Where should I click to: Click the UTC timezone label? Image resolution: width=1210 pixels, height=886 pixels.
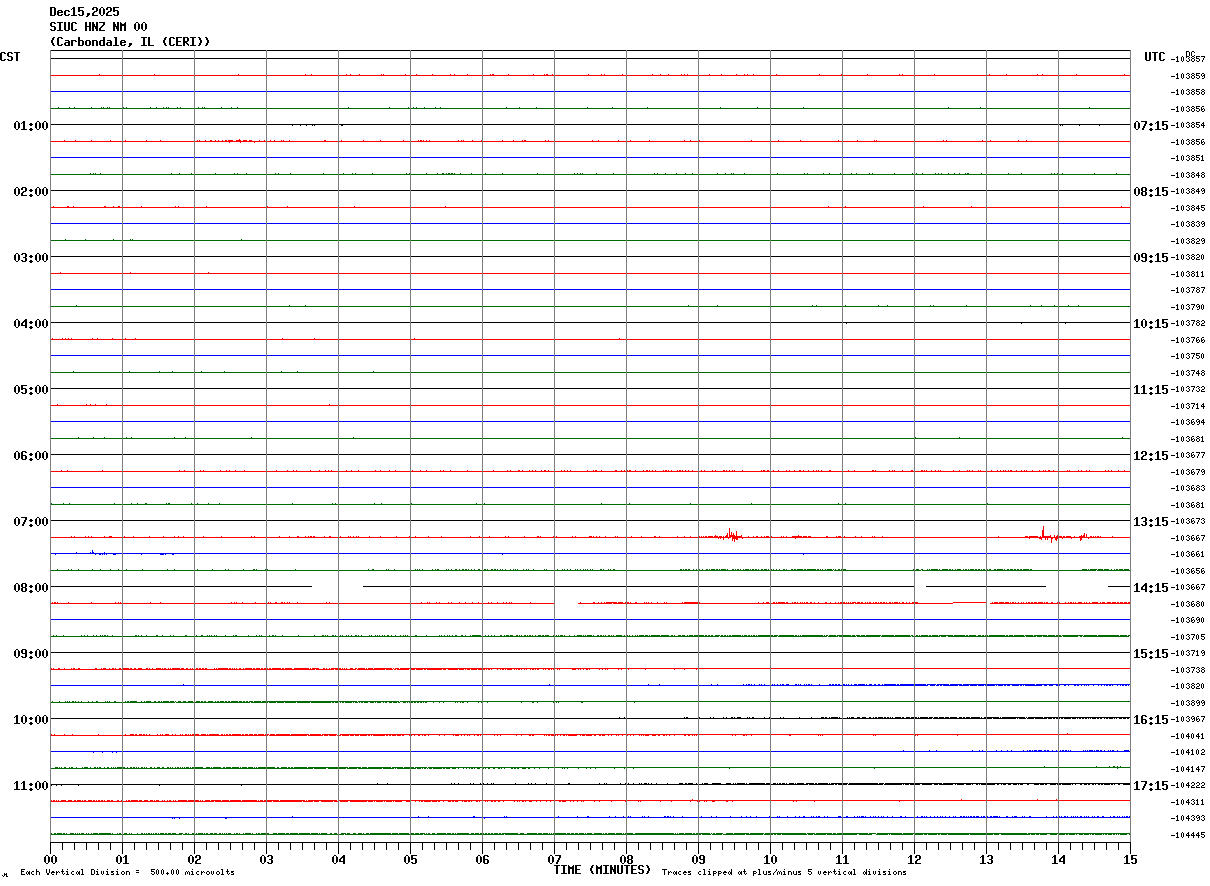click(1155, 57)
